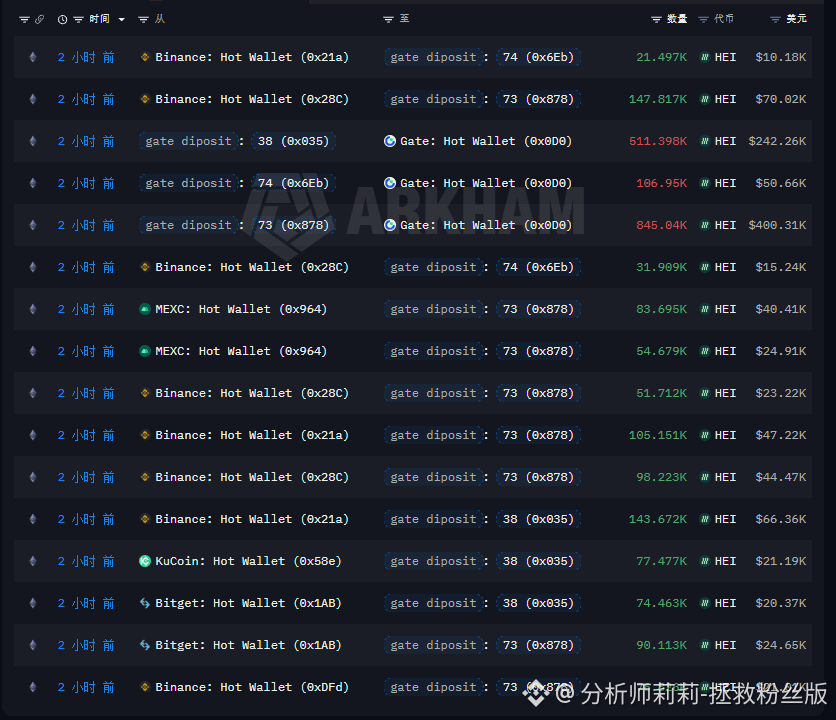Click the MEXC logo in the 83.695K row
Viewport: 836px width, 720px height.
click(144, 309)
